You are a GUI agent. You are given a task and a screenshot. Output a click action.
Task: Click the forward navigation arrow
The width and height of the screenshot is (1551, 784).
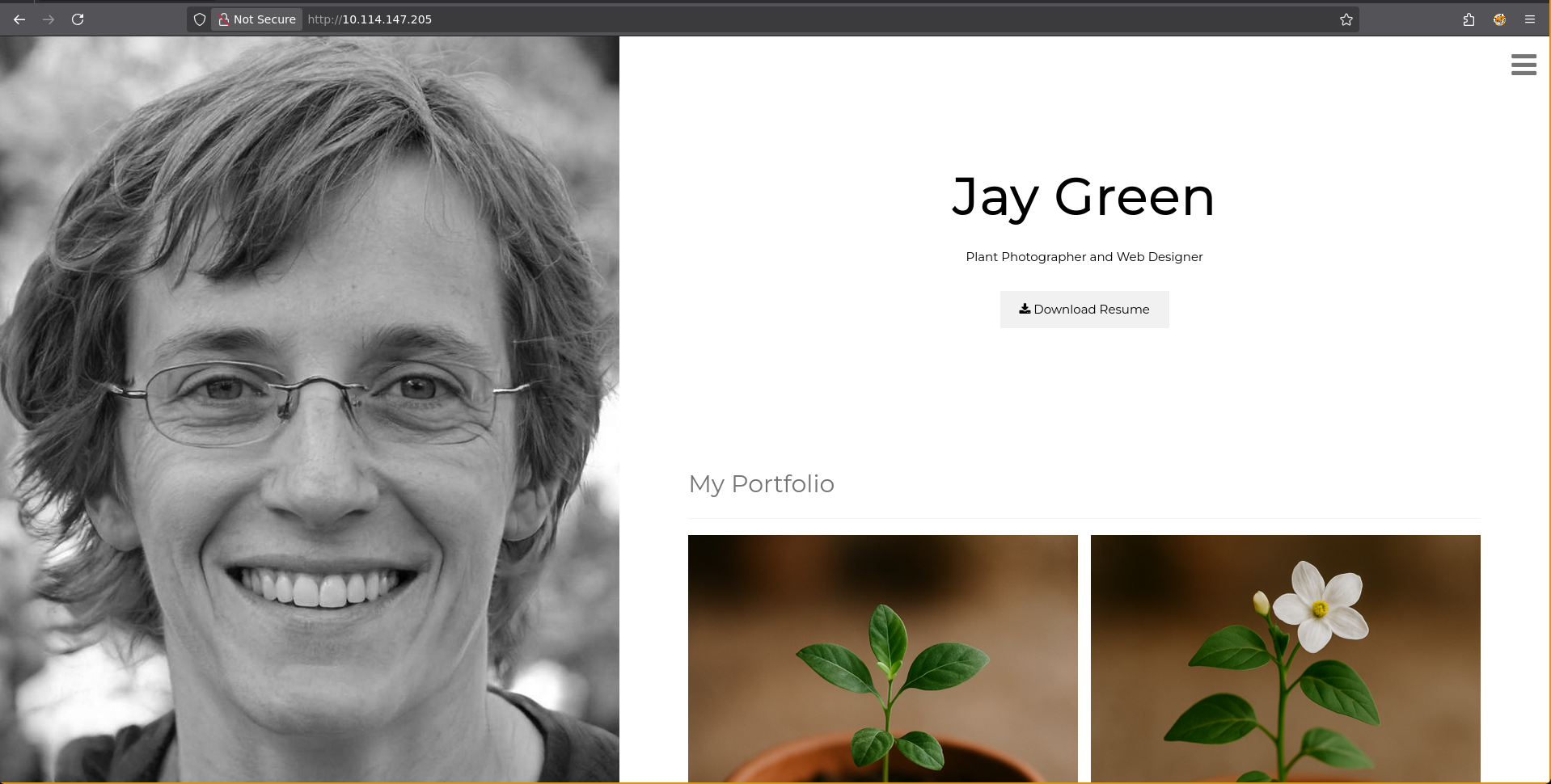[49, 19]
